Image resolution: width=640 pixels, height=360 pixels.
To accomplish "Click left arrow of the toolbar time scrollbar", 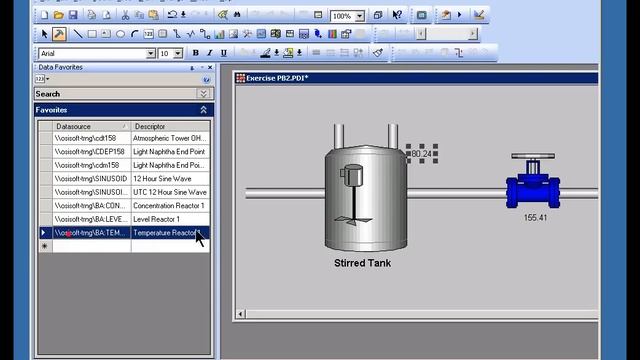I will point(421,34).
